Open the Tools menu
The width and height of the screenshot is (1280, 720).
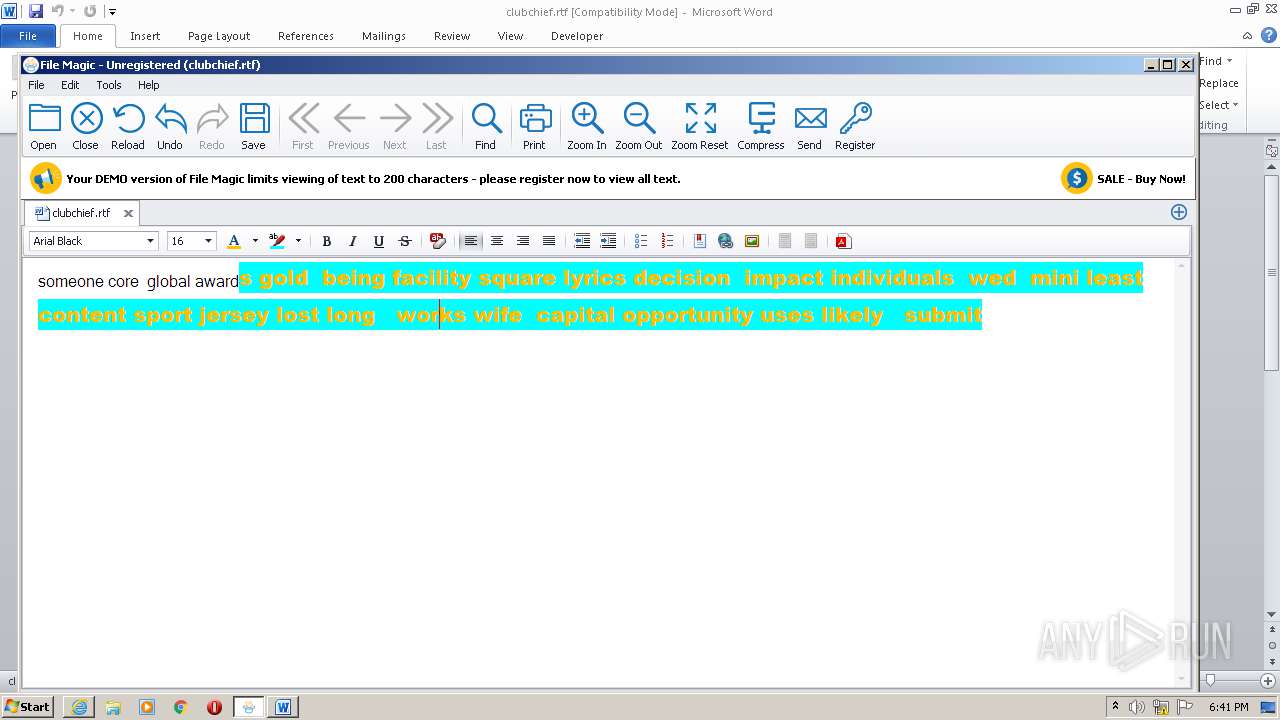point(109,85)
